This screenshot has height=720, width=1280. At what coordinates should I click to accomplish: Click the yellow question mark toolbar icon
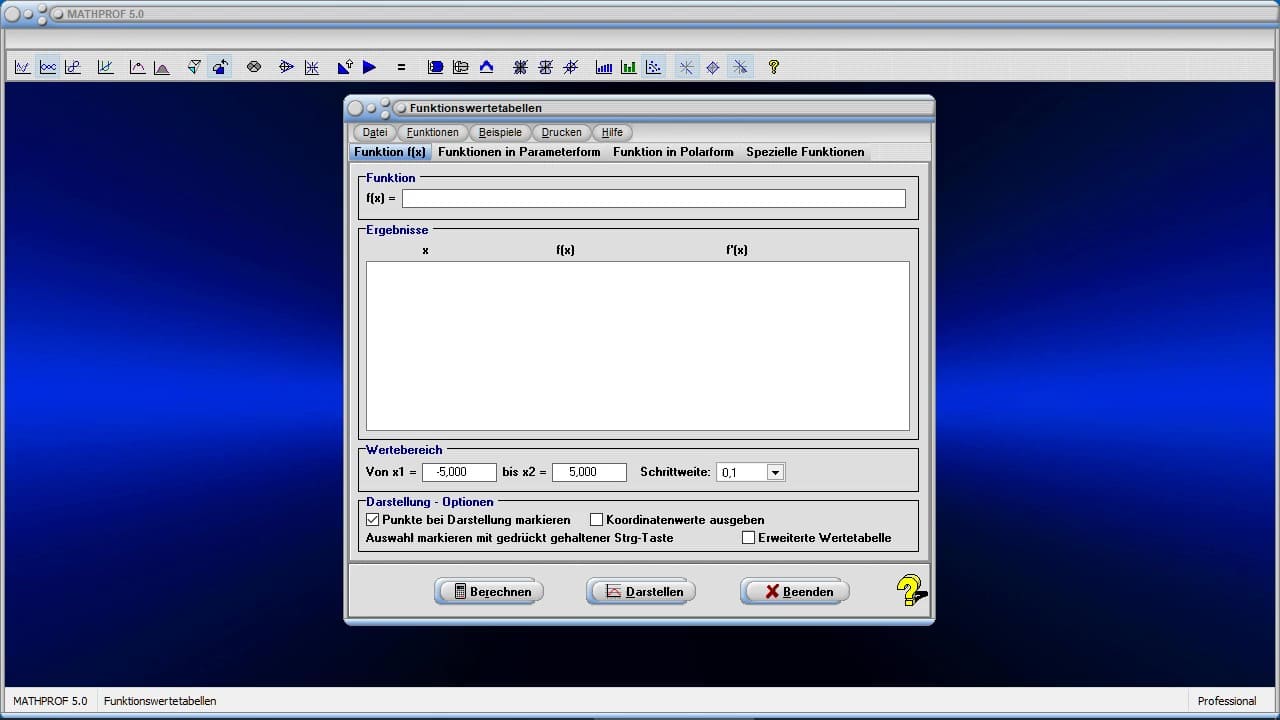[773, 67]
